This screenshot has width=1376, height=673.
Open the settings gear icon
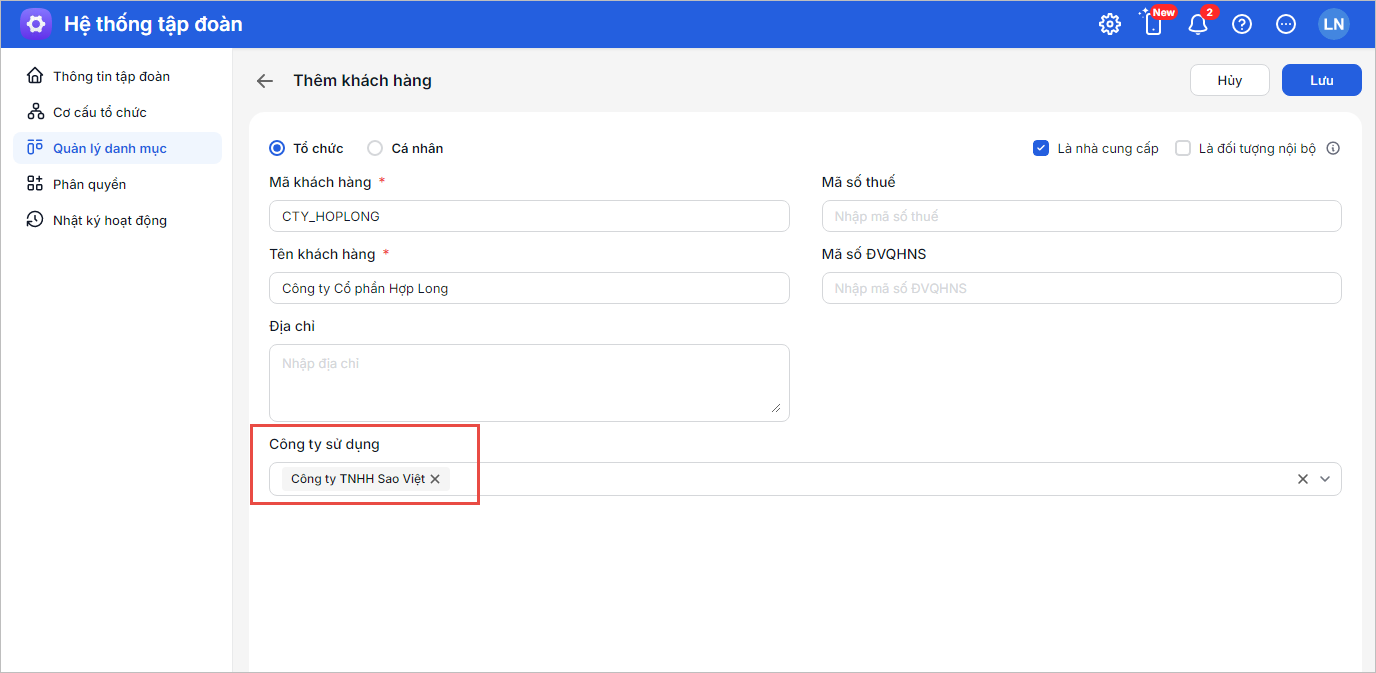(x=1110, y=25)
